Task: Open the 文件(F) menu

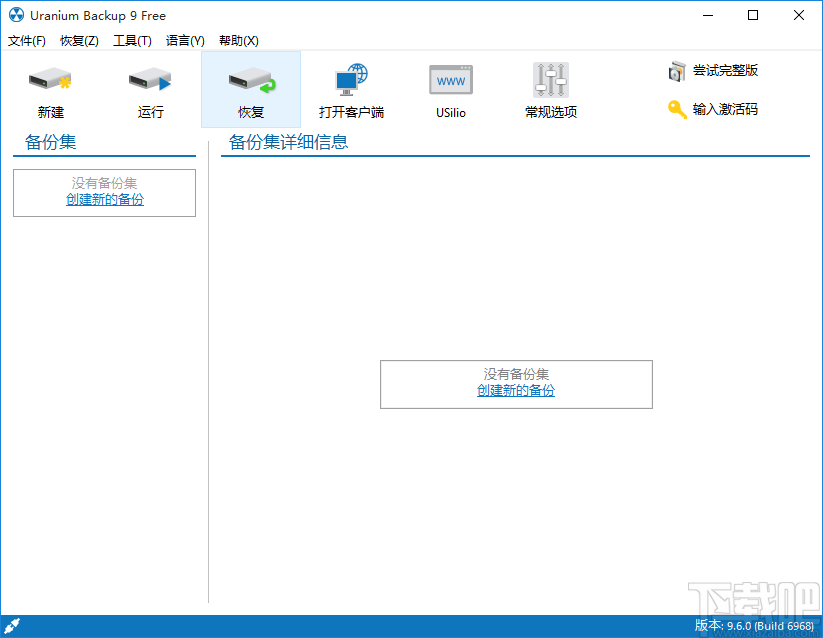Action: click(27, 41)
